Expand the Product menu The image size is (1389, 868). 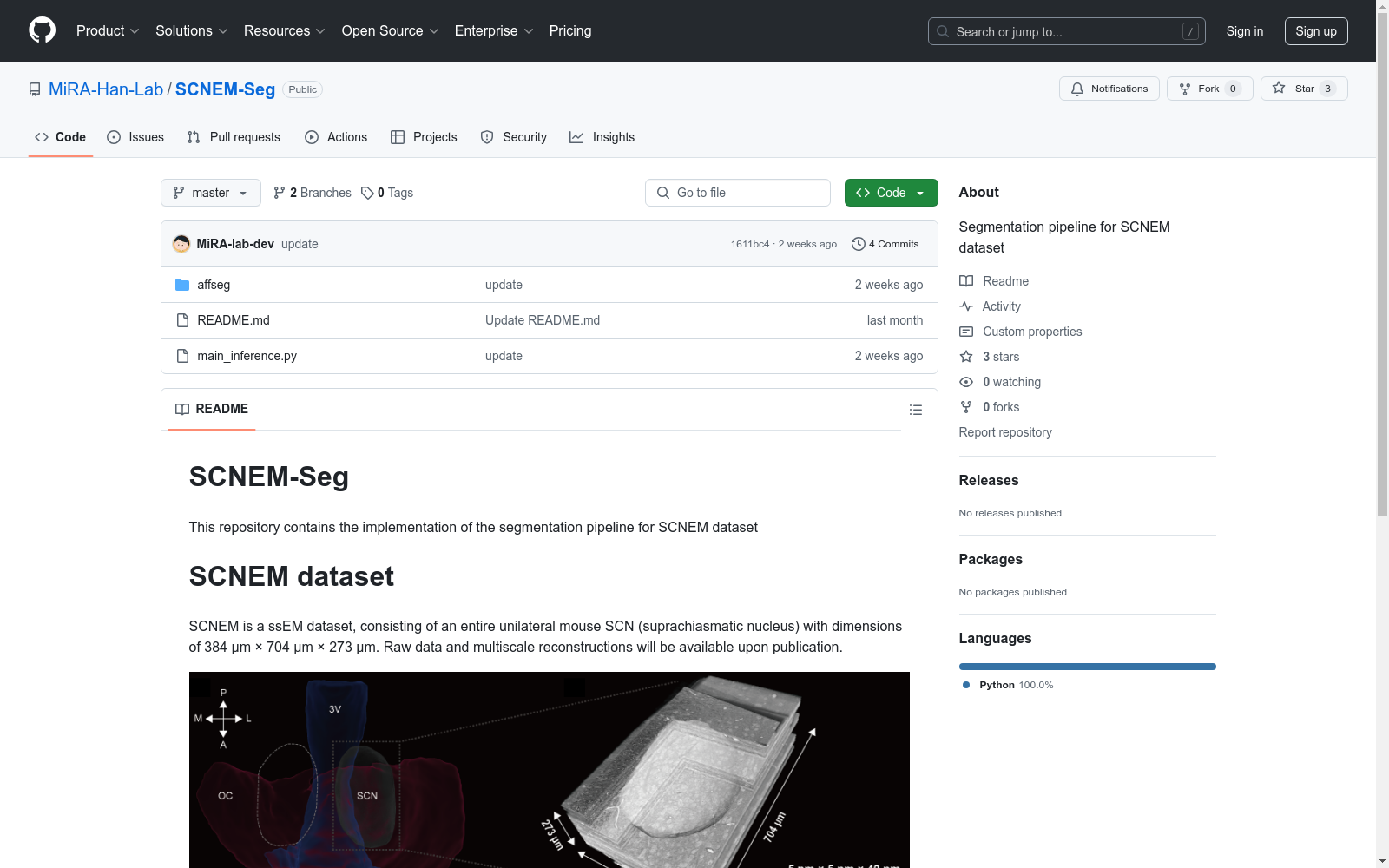point(108,31)
